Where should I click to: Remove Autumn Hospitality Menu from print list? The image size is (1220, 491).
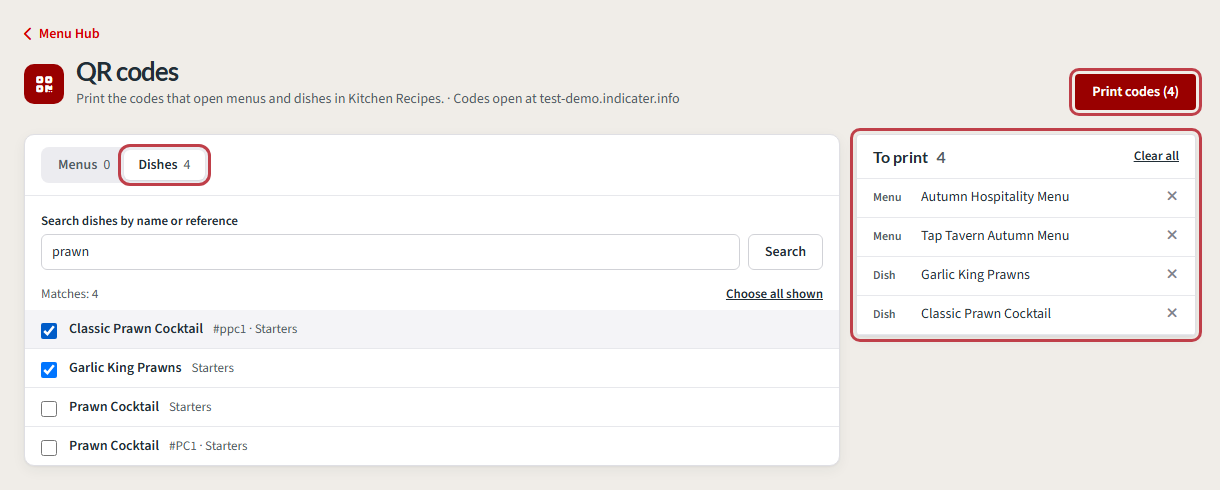[1172, 196]
